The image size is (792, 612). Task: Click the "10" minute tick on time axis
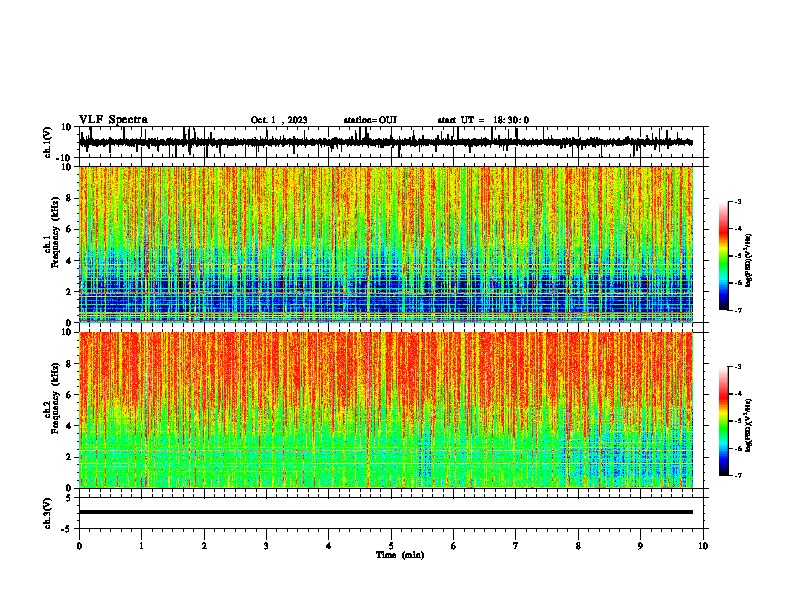click(x=703, y=546)
